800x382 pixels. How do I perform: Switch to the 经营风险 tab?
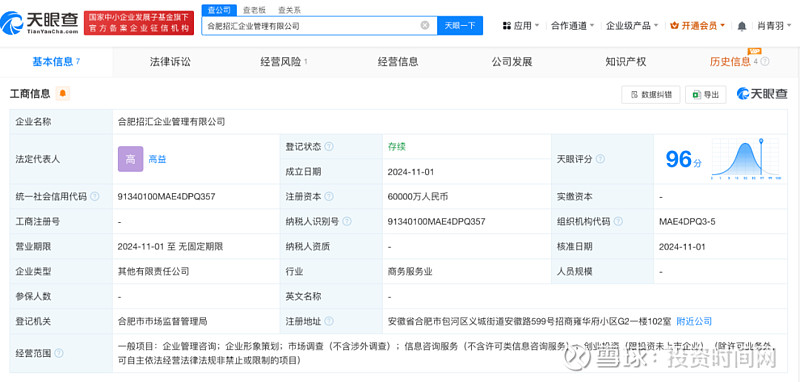284,62
